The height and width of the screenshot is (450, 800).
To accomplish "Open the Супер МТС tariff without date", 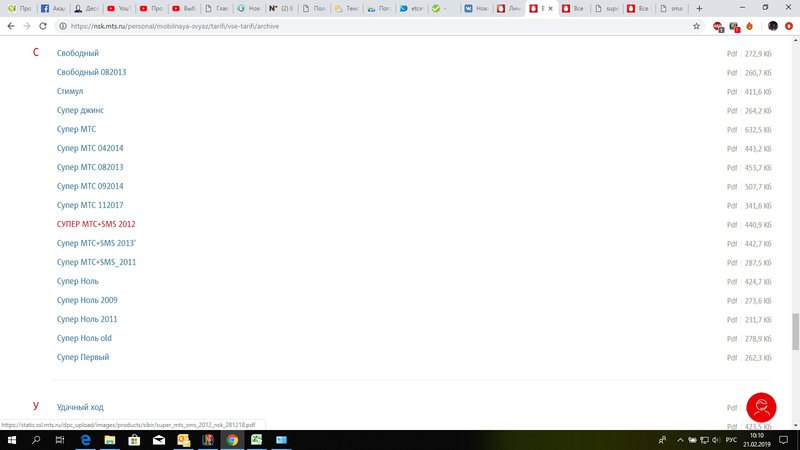I will pyautogui.click(x=76, y=129).
